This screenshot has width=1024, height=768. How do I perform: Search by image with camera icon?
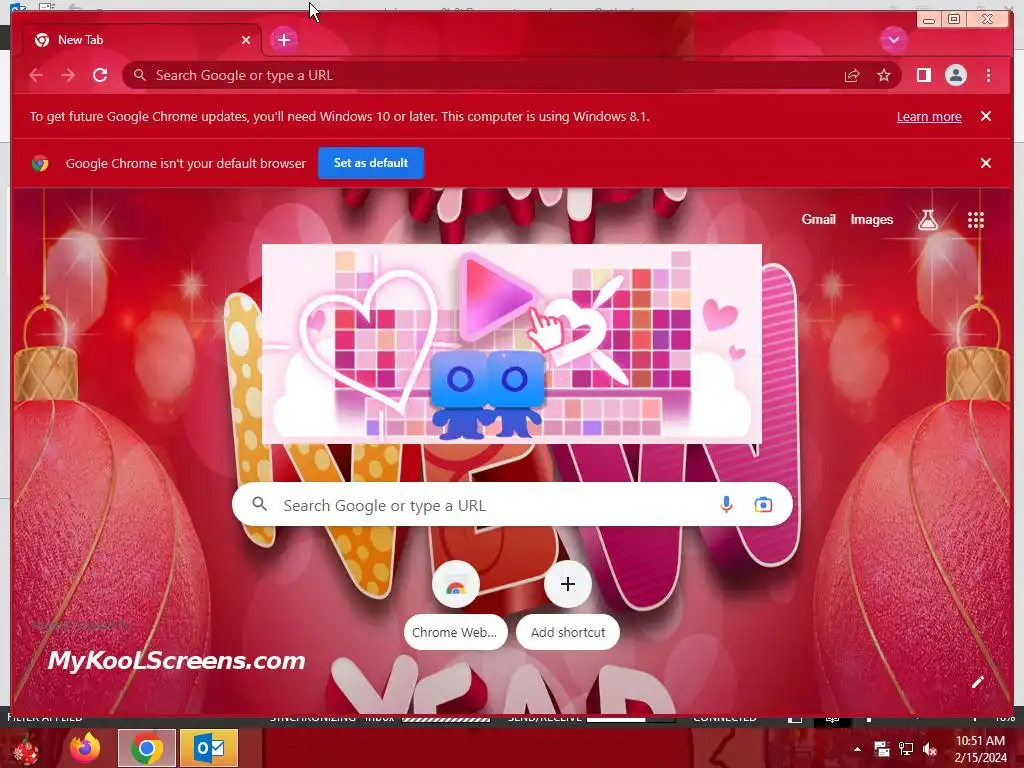tap(763, 505)
